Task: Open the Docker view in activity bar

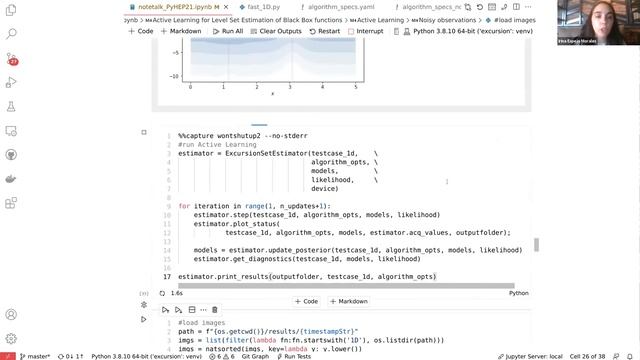Action: [x=11, y=179]
